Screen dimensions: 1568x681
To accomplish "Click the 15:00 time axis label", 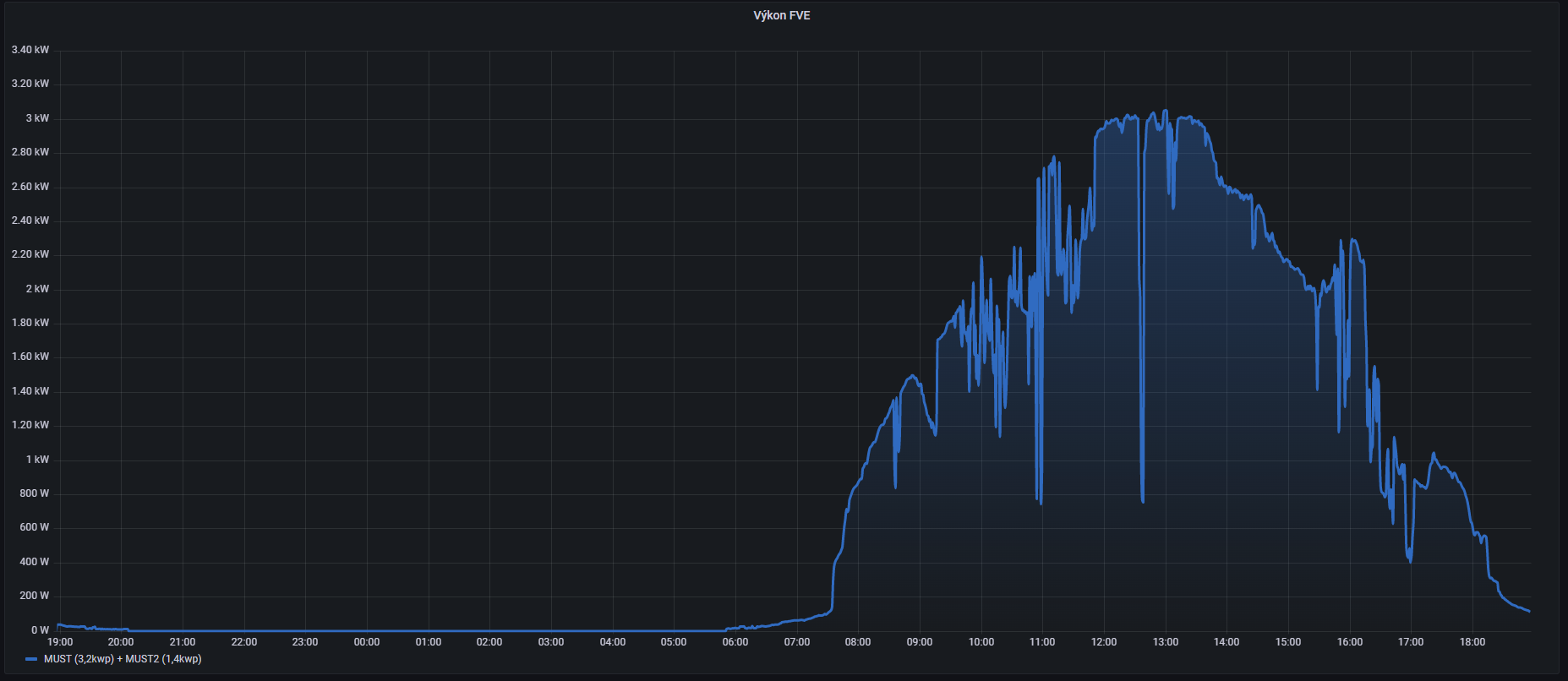I will coord(1287,642).
